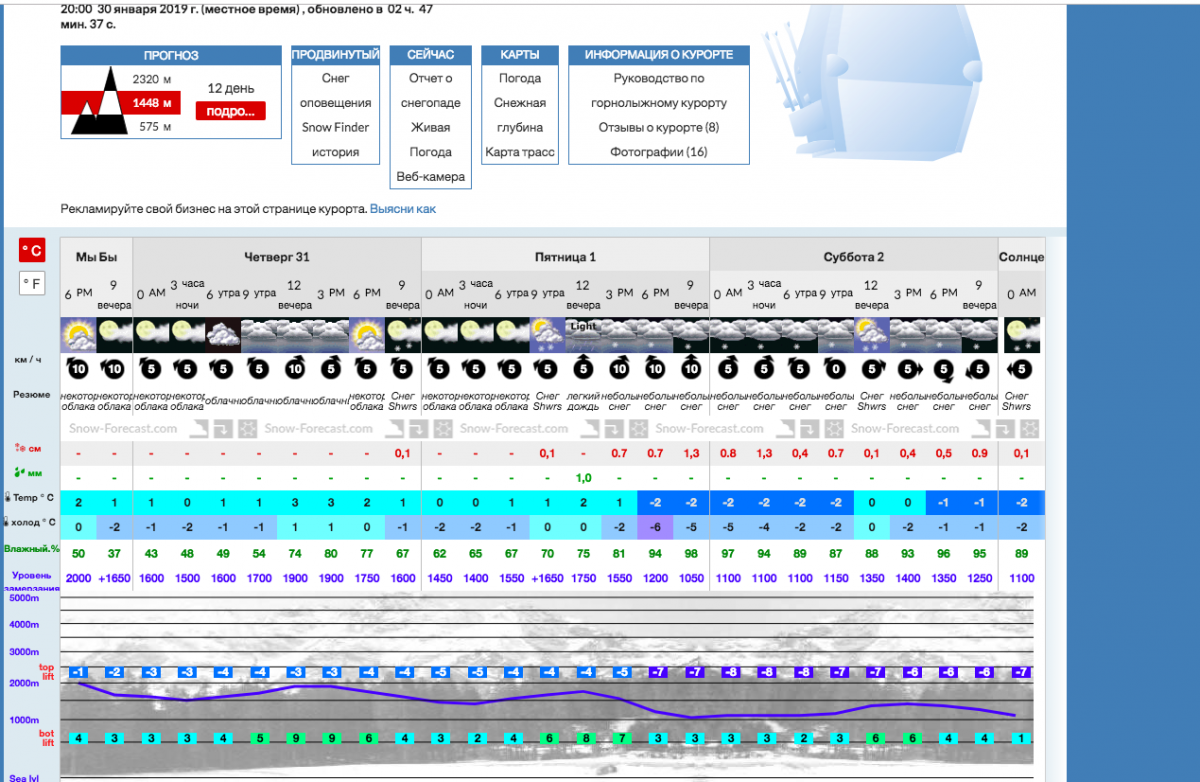Open the Отчет о снегопаде link
Screen dimensions: 1200x782
431,90
